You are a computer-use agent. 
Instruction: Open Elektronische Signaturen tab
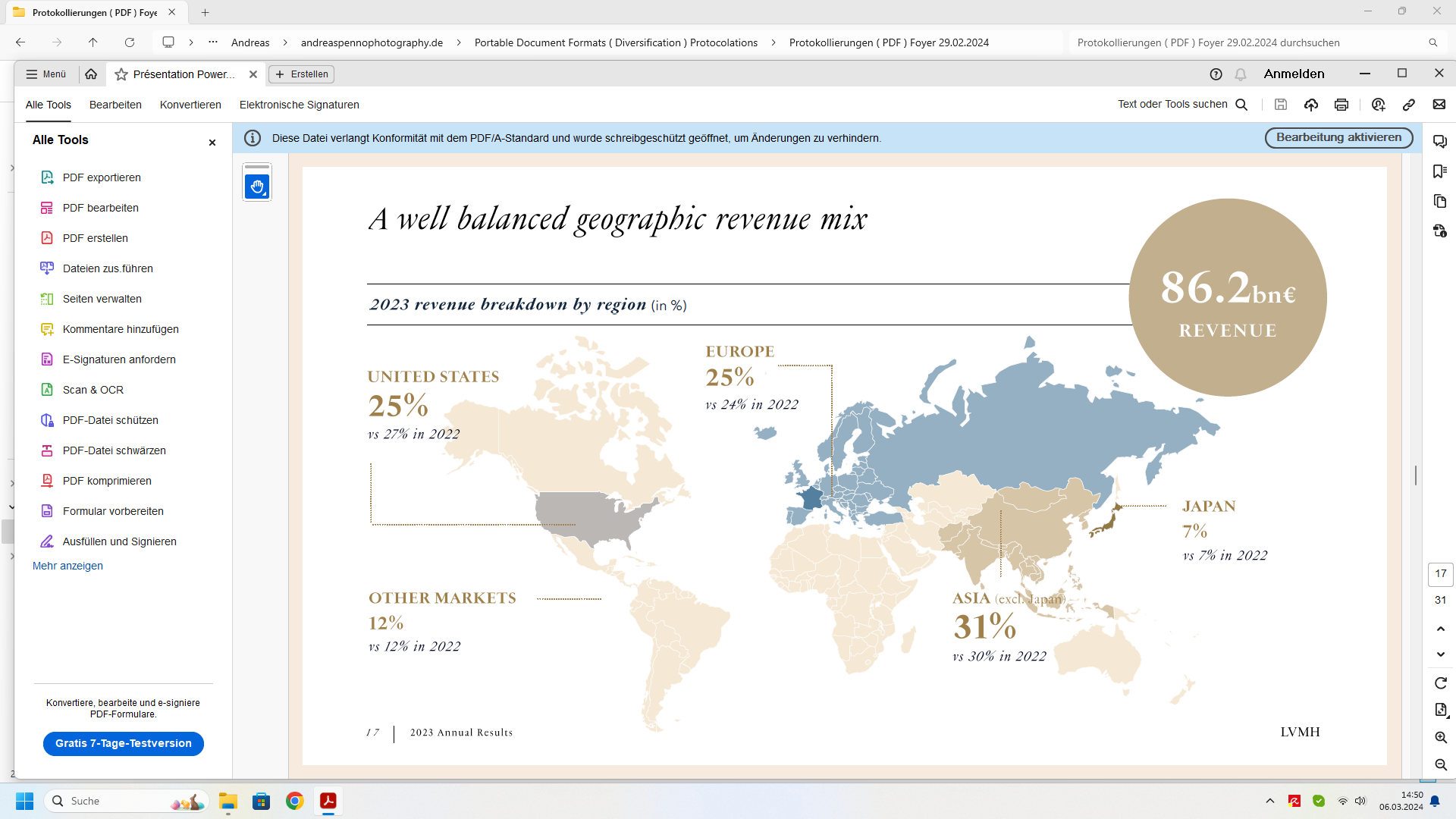coord(300,105)
